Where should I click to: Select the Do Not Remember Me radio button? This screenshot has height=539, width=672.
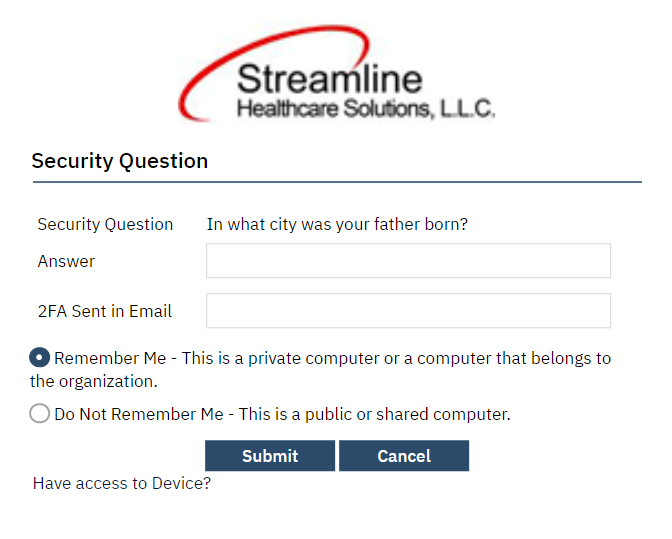(40, 413)
